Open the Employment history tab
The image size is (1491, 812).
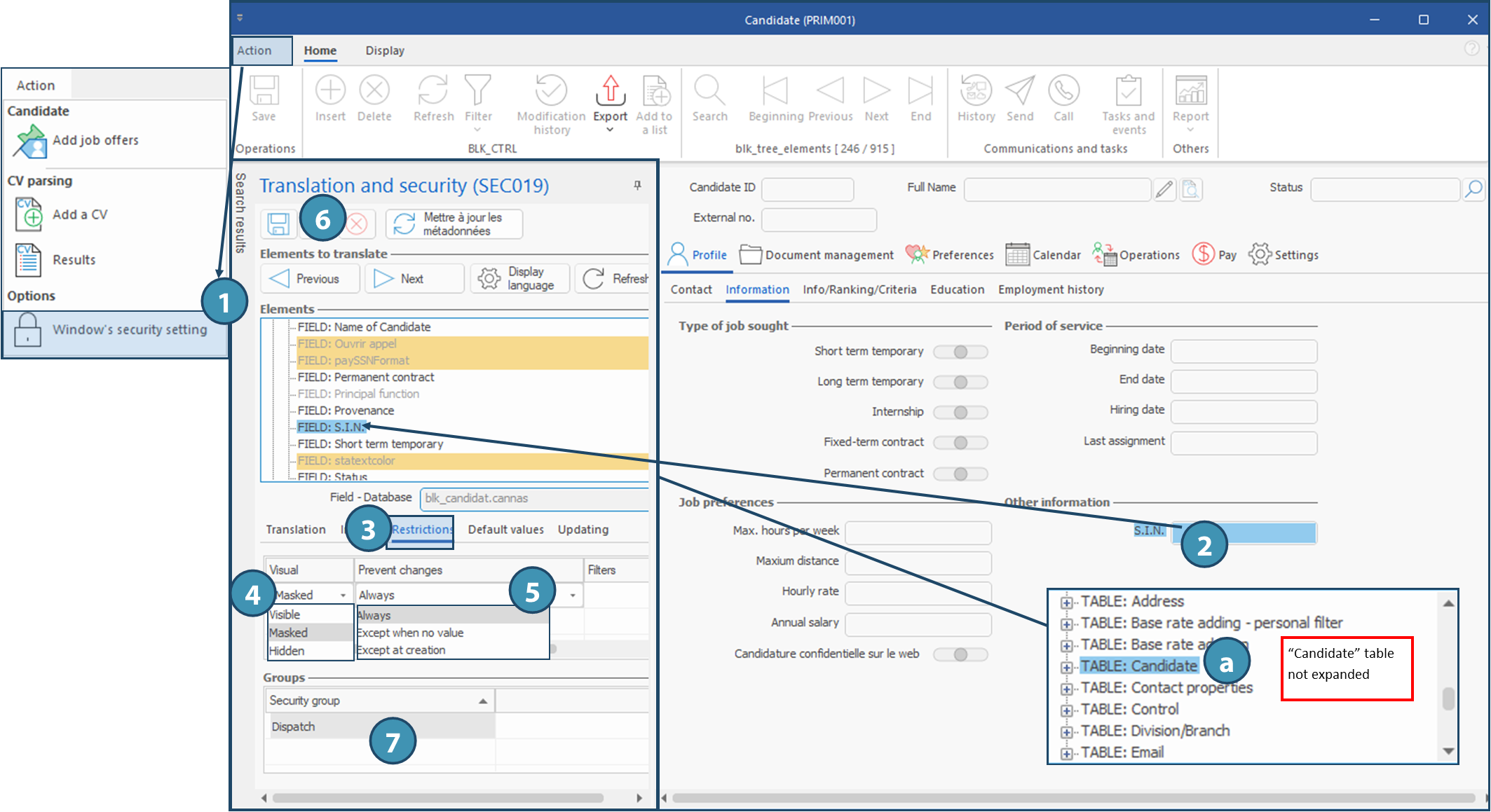tap(1050, 289)
